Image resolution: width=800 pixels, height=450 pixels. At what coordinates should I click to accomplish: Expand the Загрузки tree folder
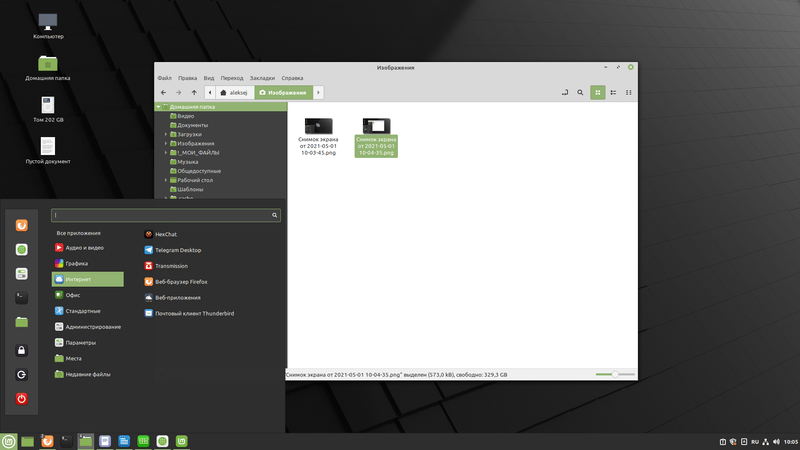point(166,134)
